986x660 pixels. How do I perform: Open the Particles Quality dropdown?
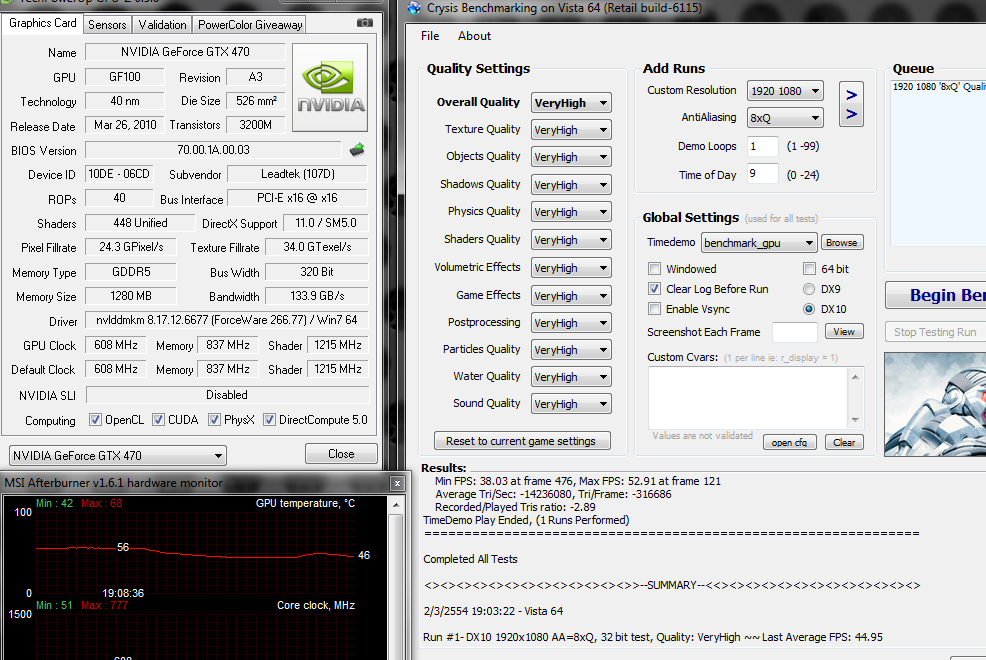click(571, 350)
